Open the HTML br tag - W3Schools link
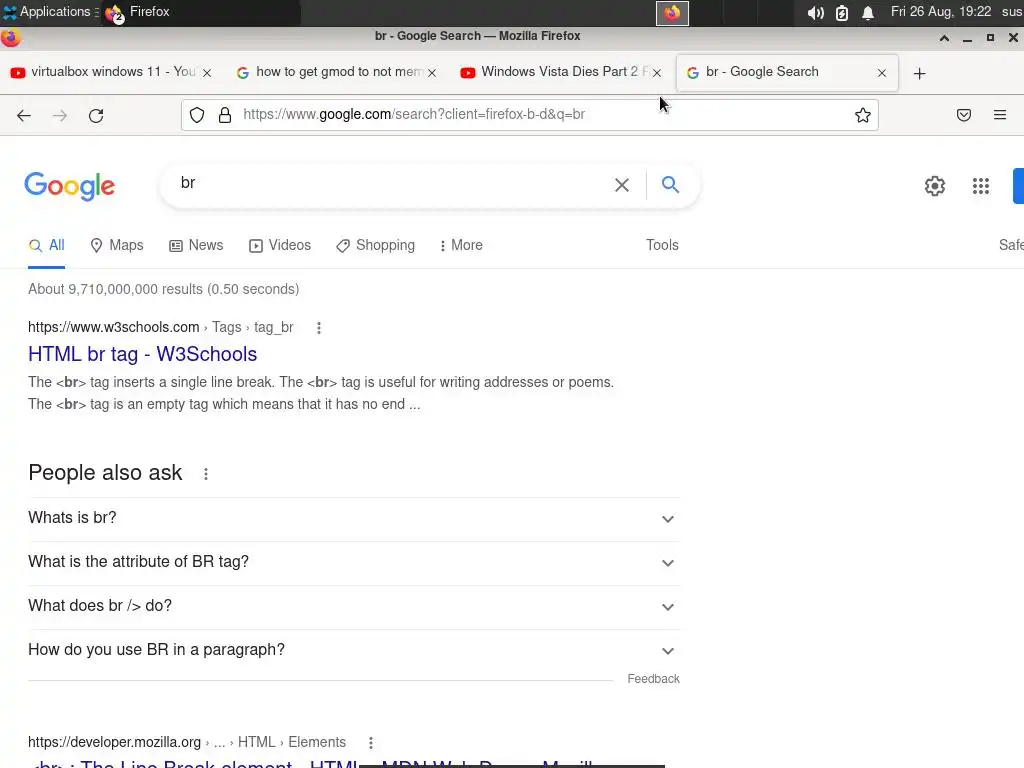The image size is (1024, 768). [142, 354]
